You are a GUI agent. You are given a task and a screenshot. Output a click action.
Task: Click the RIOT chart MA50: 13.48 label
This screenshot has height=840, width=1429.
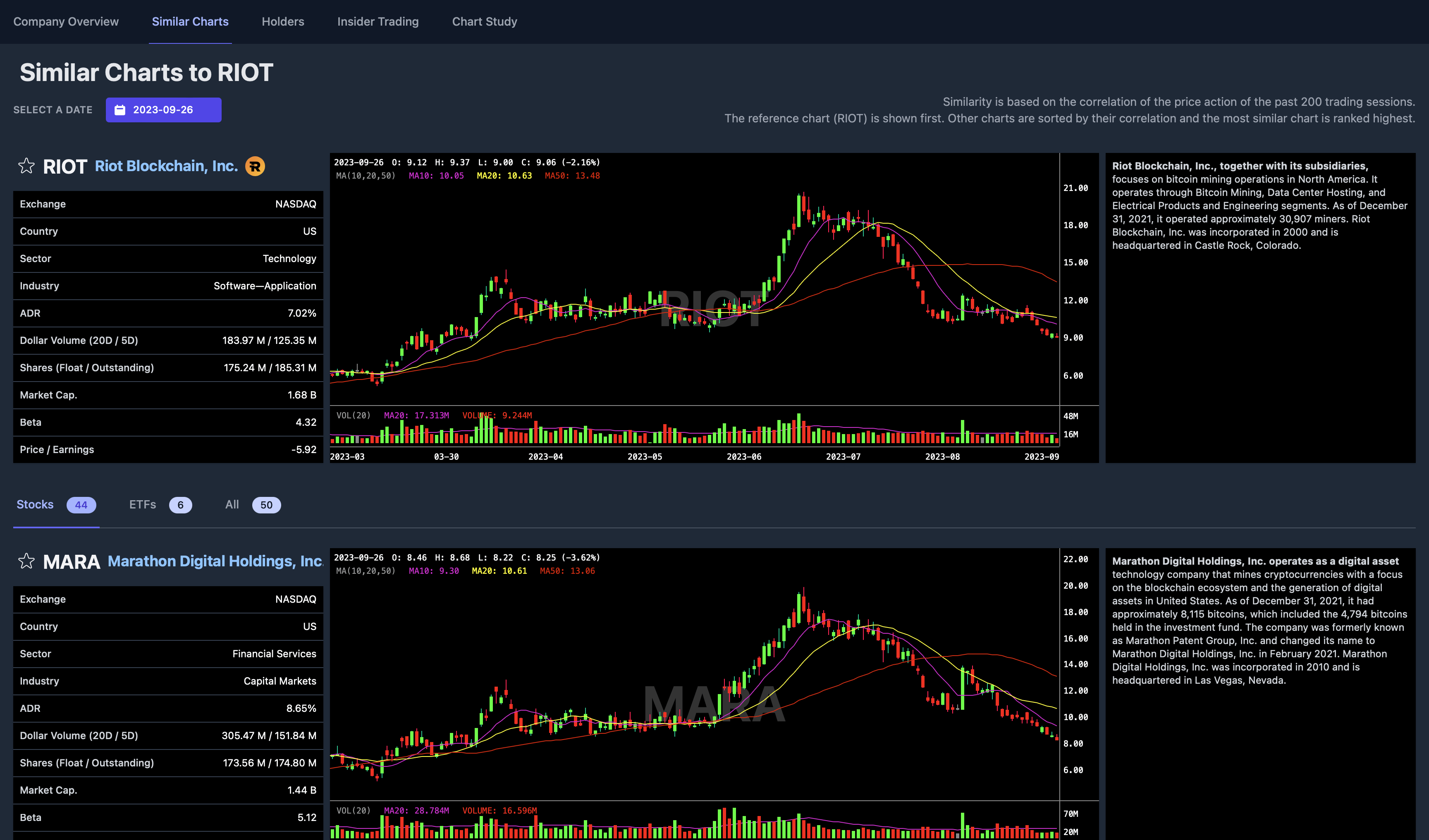pos(572,176)
